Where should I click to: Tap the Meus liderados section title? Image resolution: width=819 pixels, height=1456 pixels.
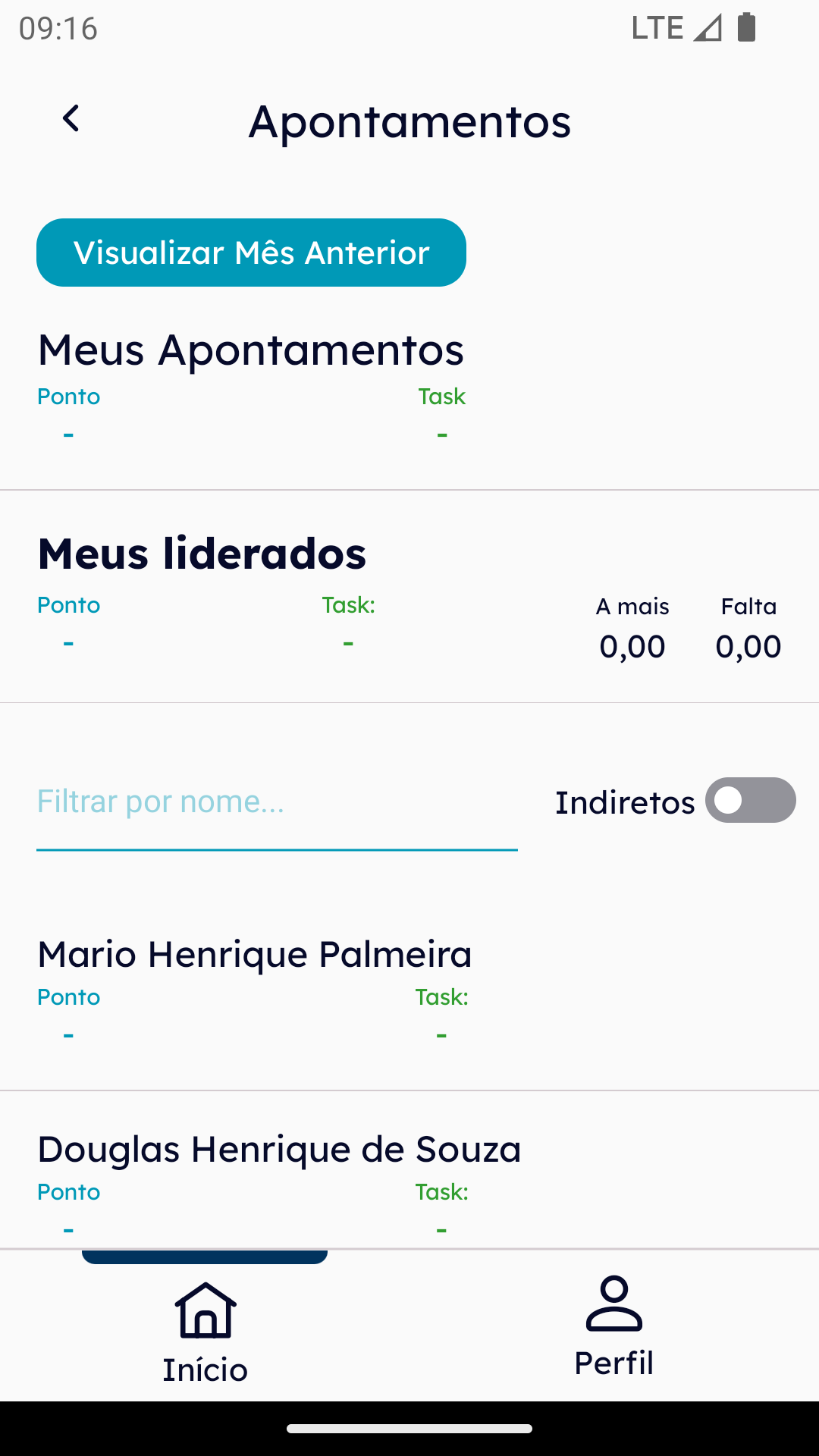click(202, 554)
